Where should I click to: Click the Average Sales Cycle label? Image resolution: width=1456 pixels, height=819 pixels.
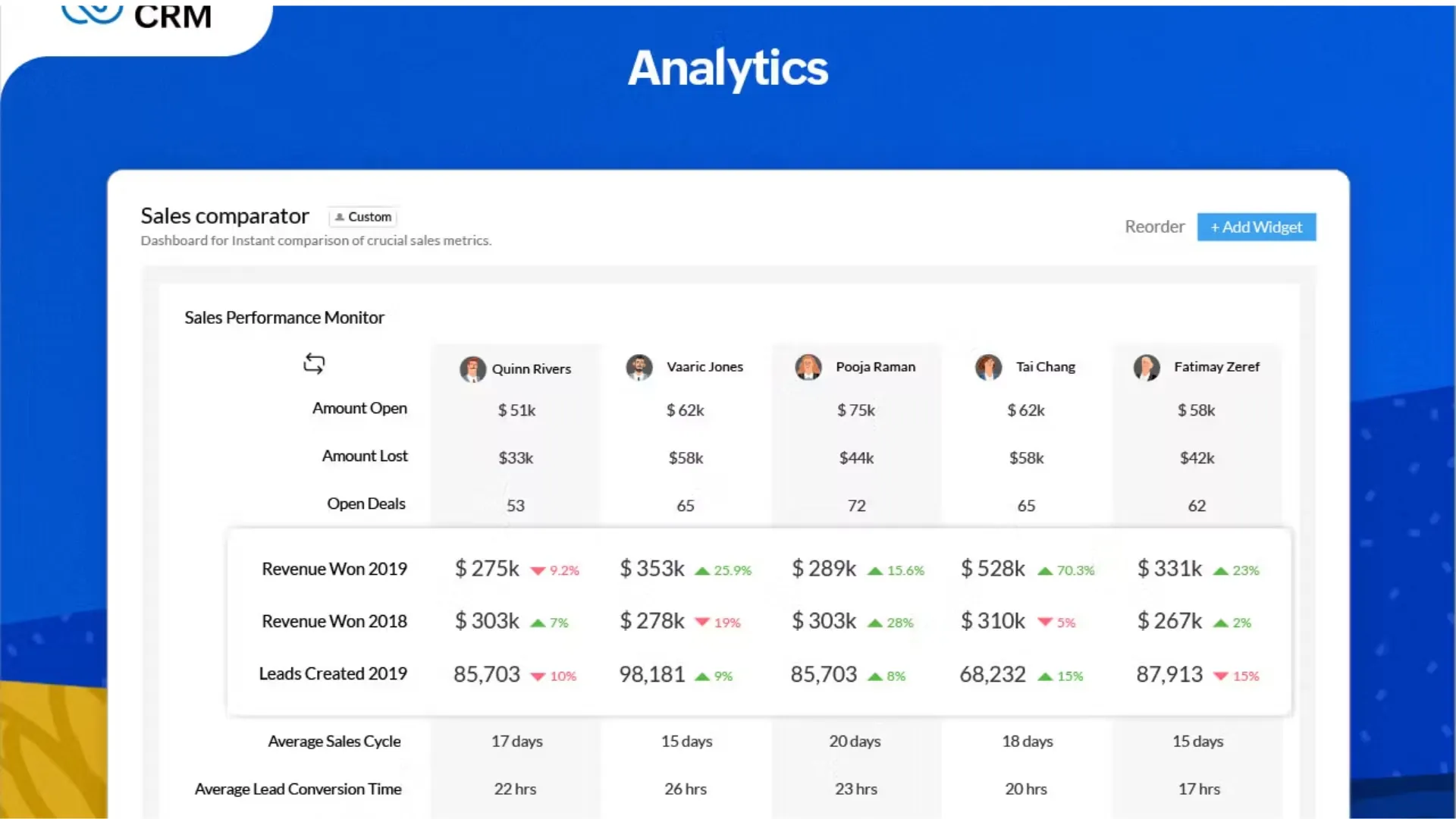334,741
